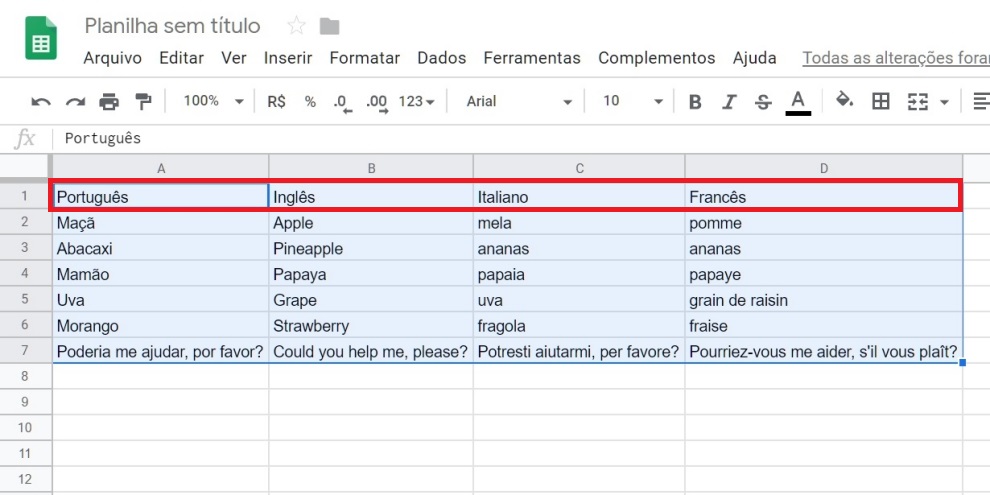Viewport: 990px width, 495px height.
Task: Open the cell borders tool
Action: tap(881, 101)
